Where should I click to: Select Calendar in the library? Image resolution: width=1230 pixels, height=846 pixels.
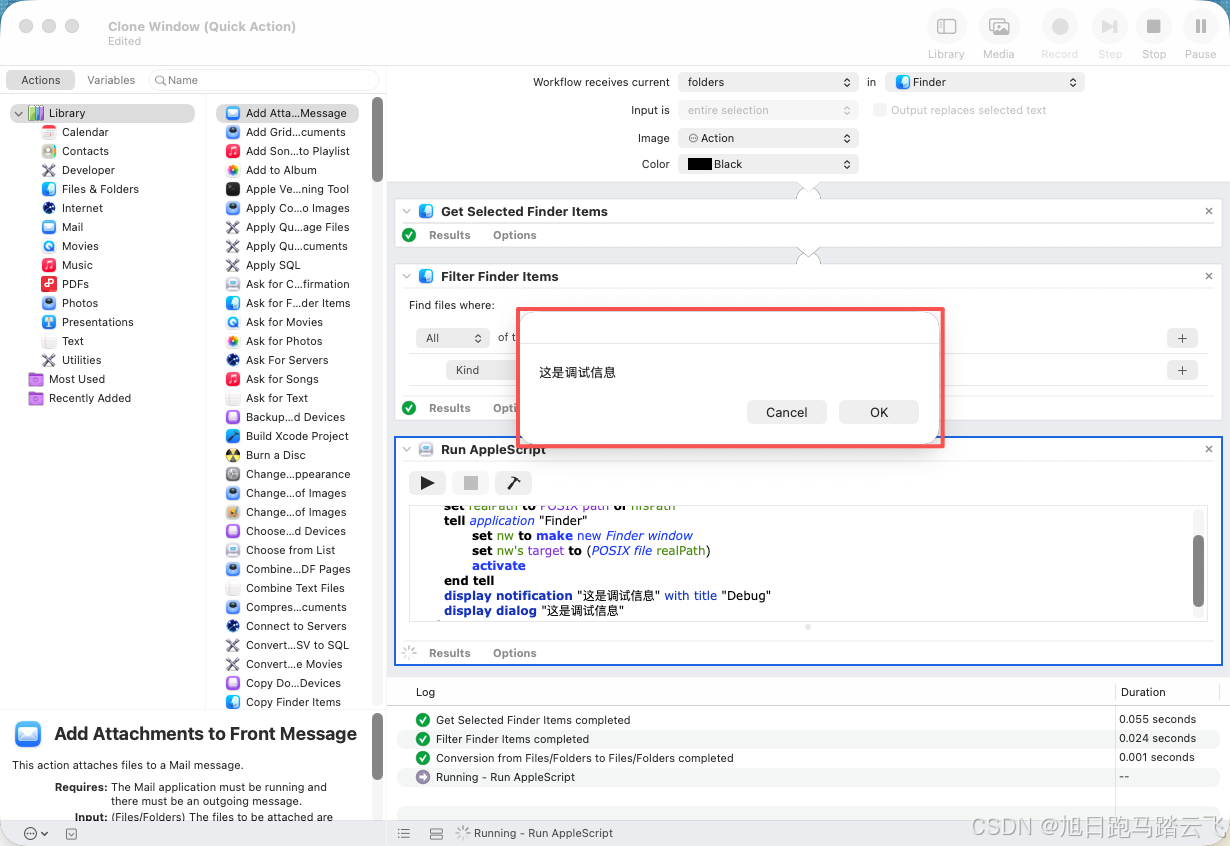coord(85,132)
